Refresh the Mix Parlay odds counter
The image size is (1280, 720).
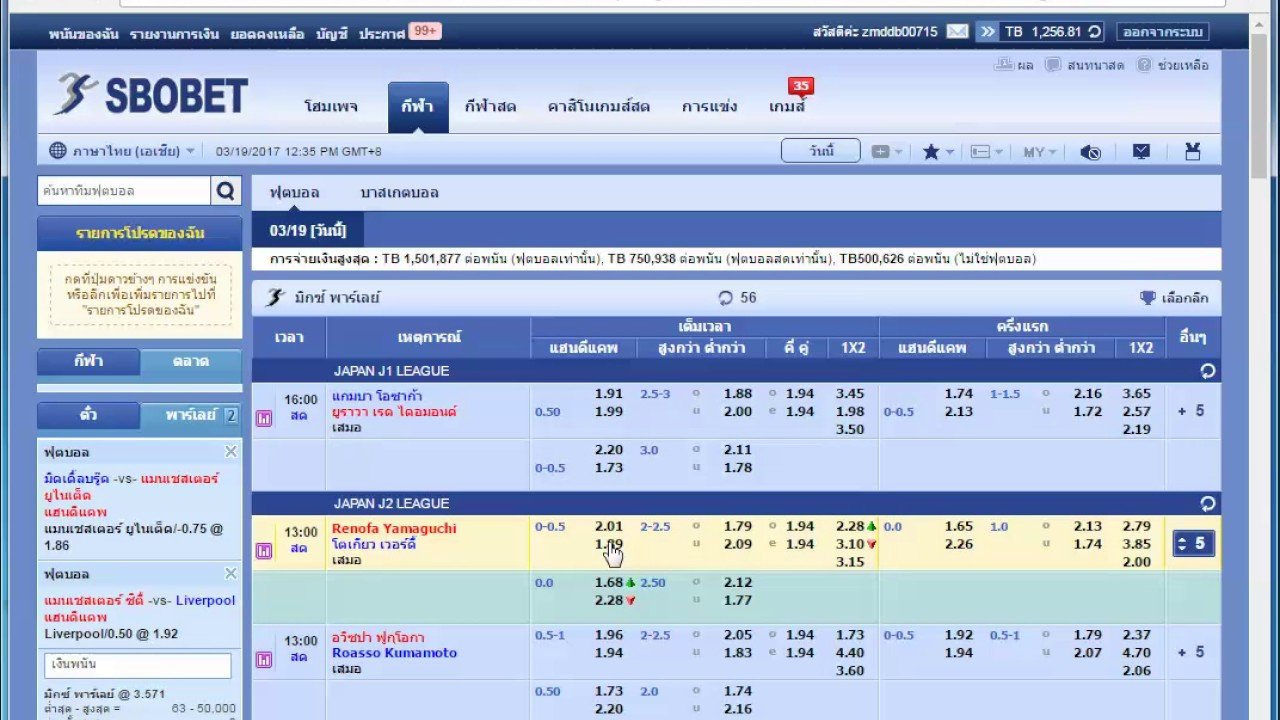click(x=726, y=298)
